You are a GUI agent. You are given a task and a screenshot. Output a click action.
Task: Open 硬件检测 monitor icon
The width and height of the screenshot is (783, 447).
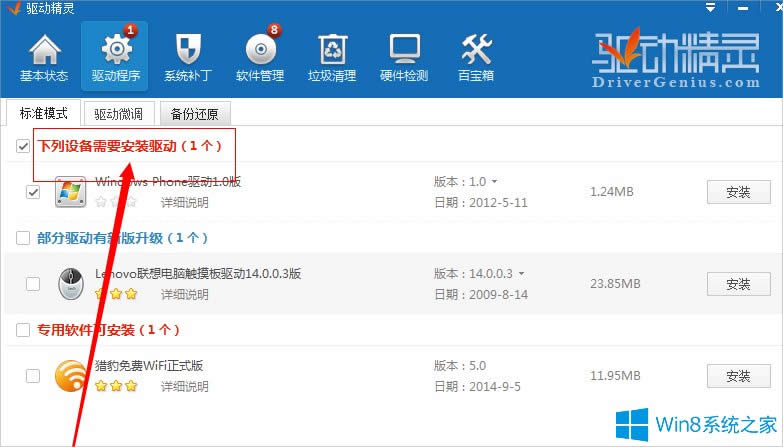[404, 49]
